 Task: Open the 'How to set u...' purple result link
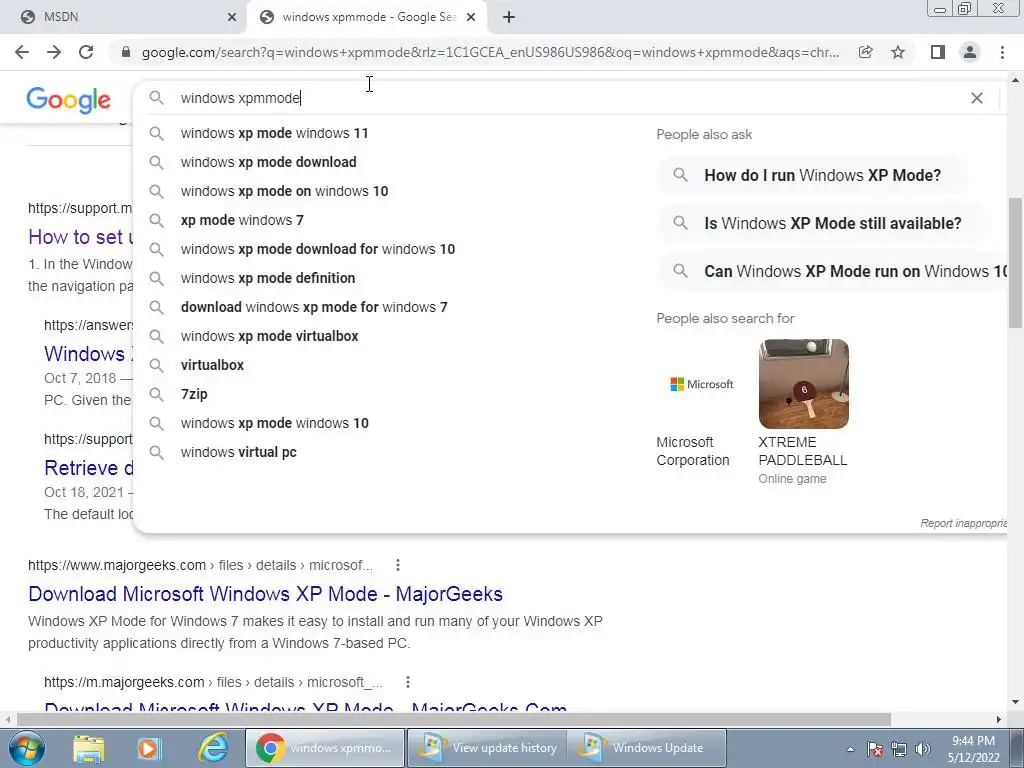pos(81,236)
